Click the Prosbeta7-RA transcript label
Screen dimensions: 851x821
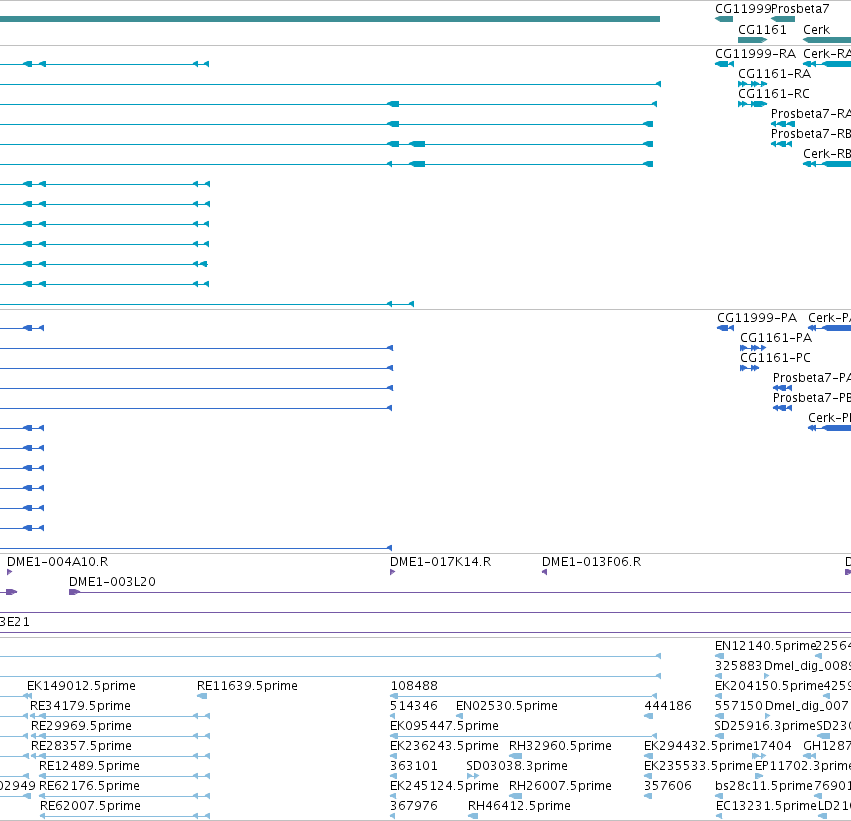(x=811, y=114)
